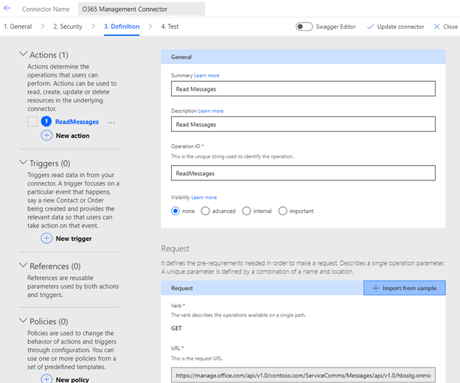Collapse the Actions section

[23, 54]
